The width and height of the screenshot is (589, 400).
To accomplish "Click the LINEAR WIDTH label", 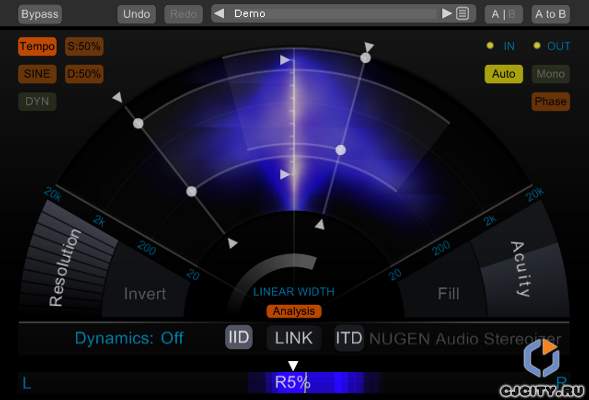I will (294, 292).
